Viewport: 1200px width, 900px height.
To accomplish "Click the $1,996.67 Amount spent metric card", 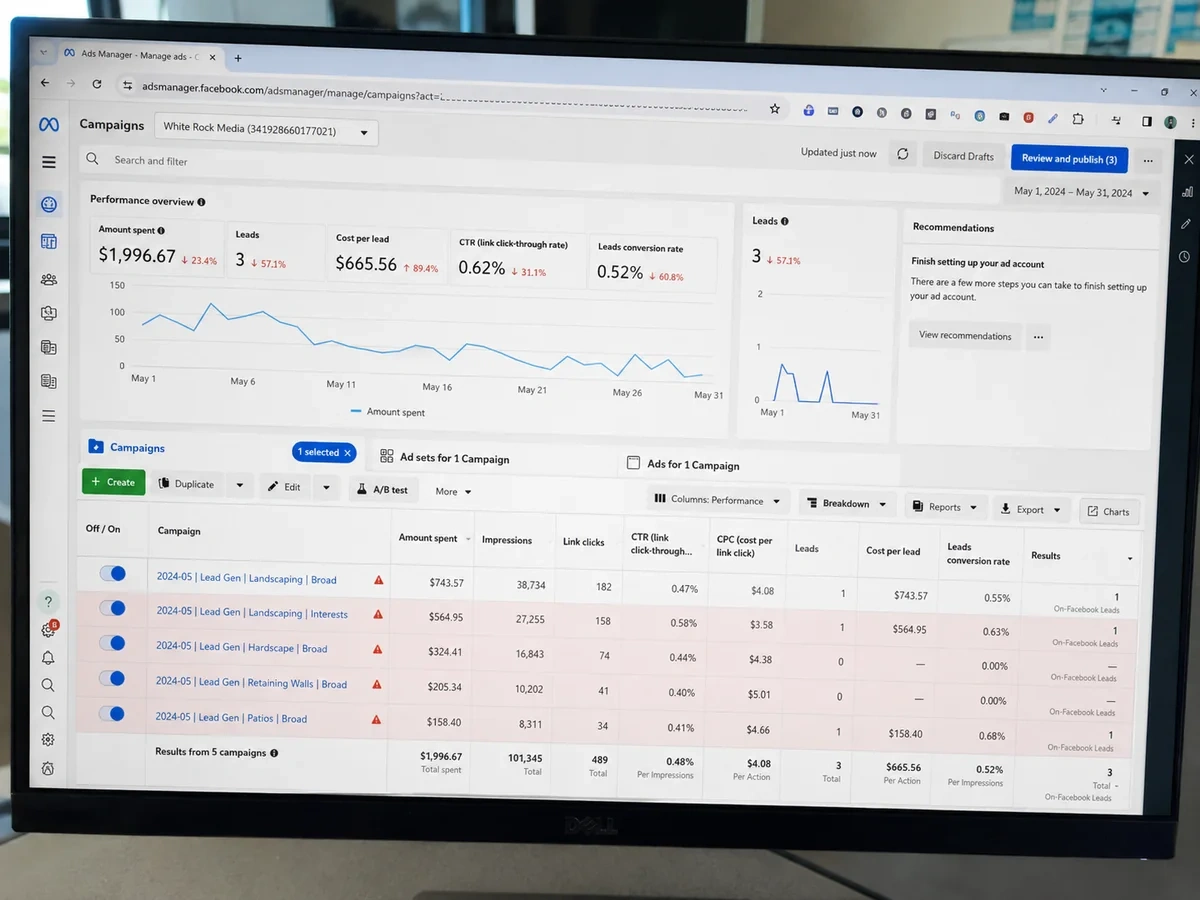I will pos(155,247).
